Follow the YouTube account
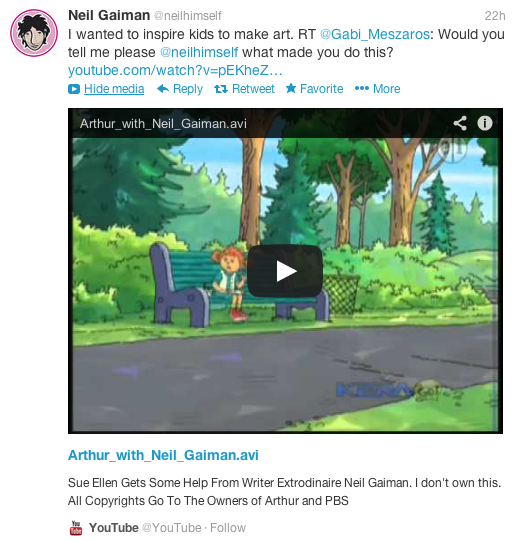Screen dimensions: 515x542 (x=228, y=528)
